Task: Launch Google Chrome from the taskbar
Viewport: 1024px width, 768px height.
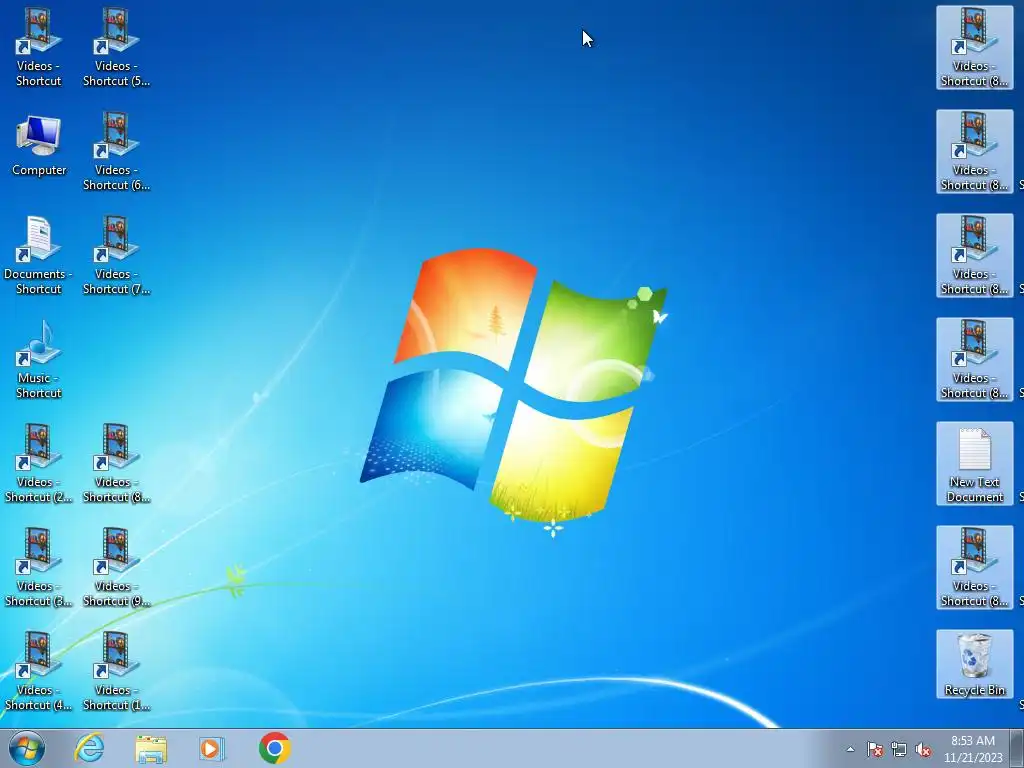Action: pos(275,748)
